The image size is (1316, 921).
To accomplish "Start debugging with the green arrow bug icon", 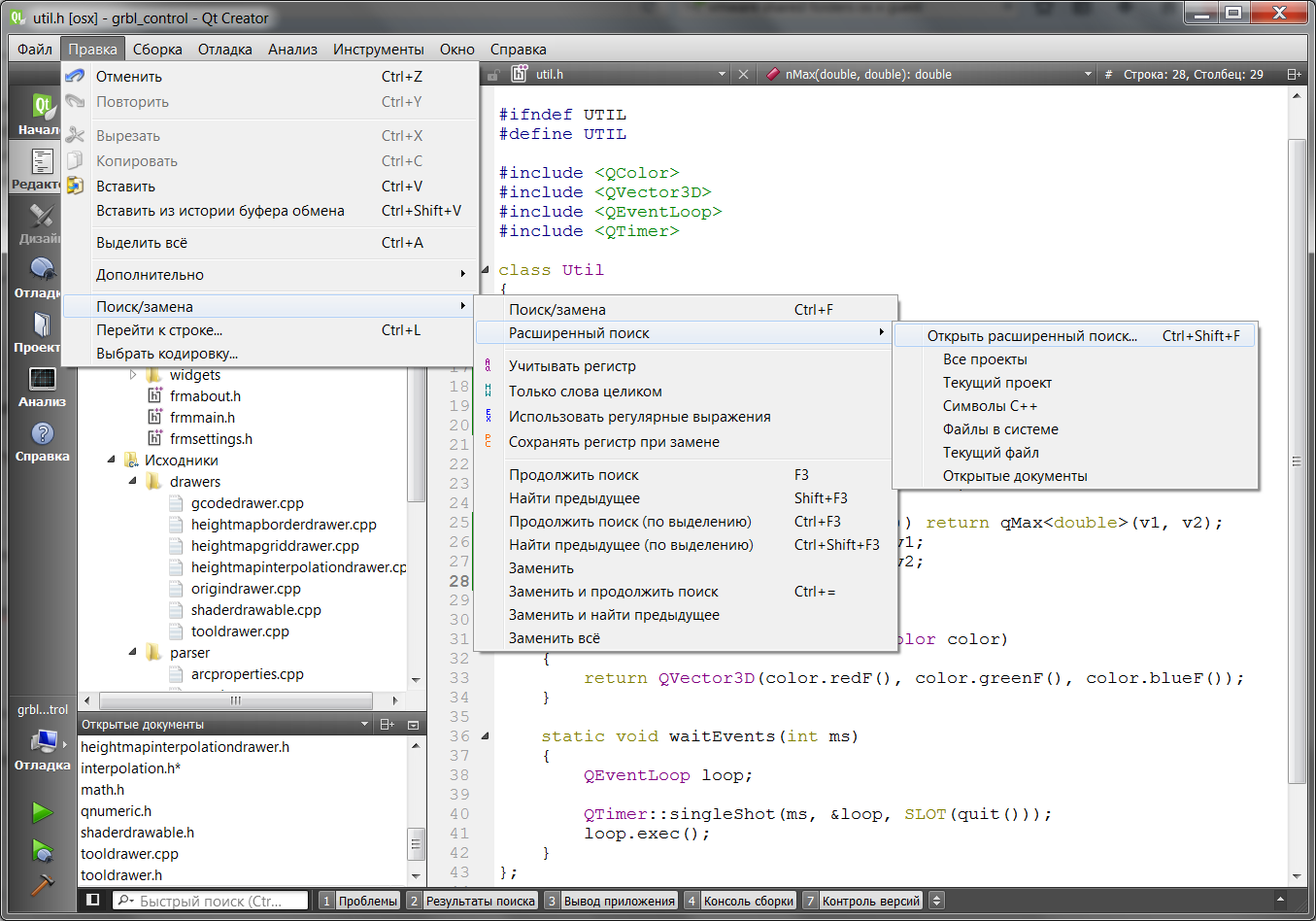I will point(42,851).
